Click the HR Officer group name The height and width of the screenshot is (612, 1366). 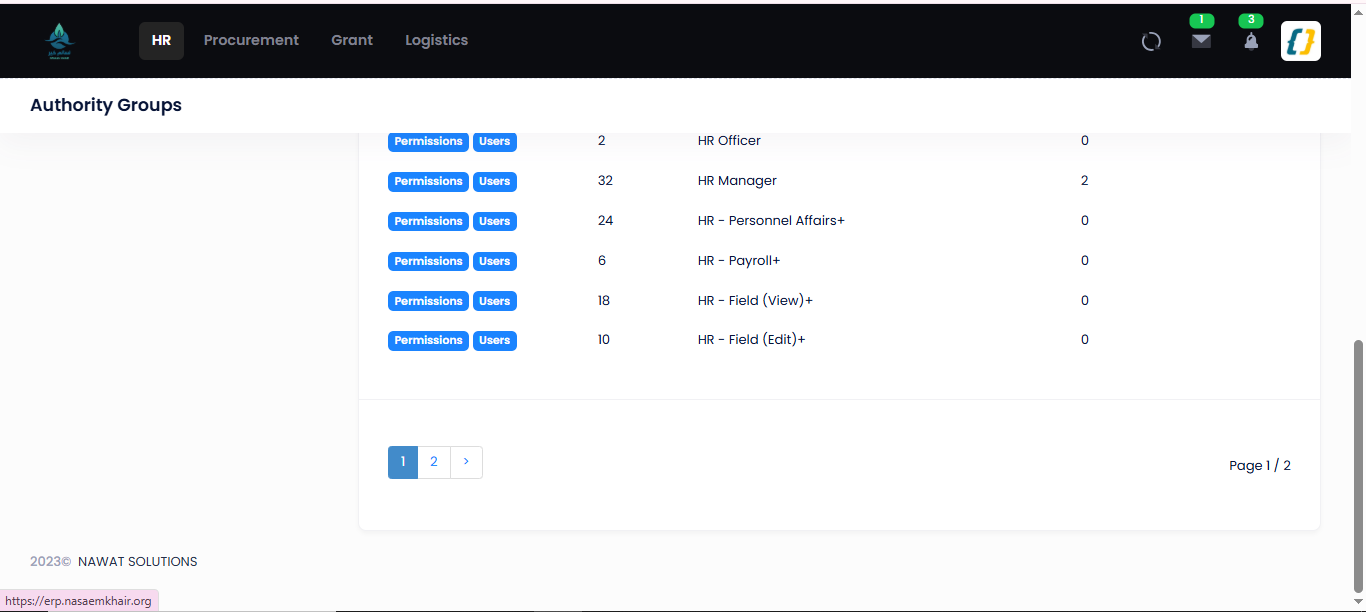(729, 141)
